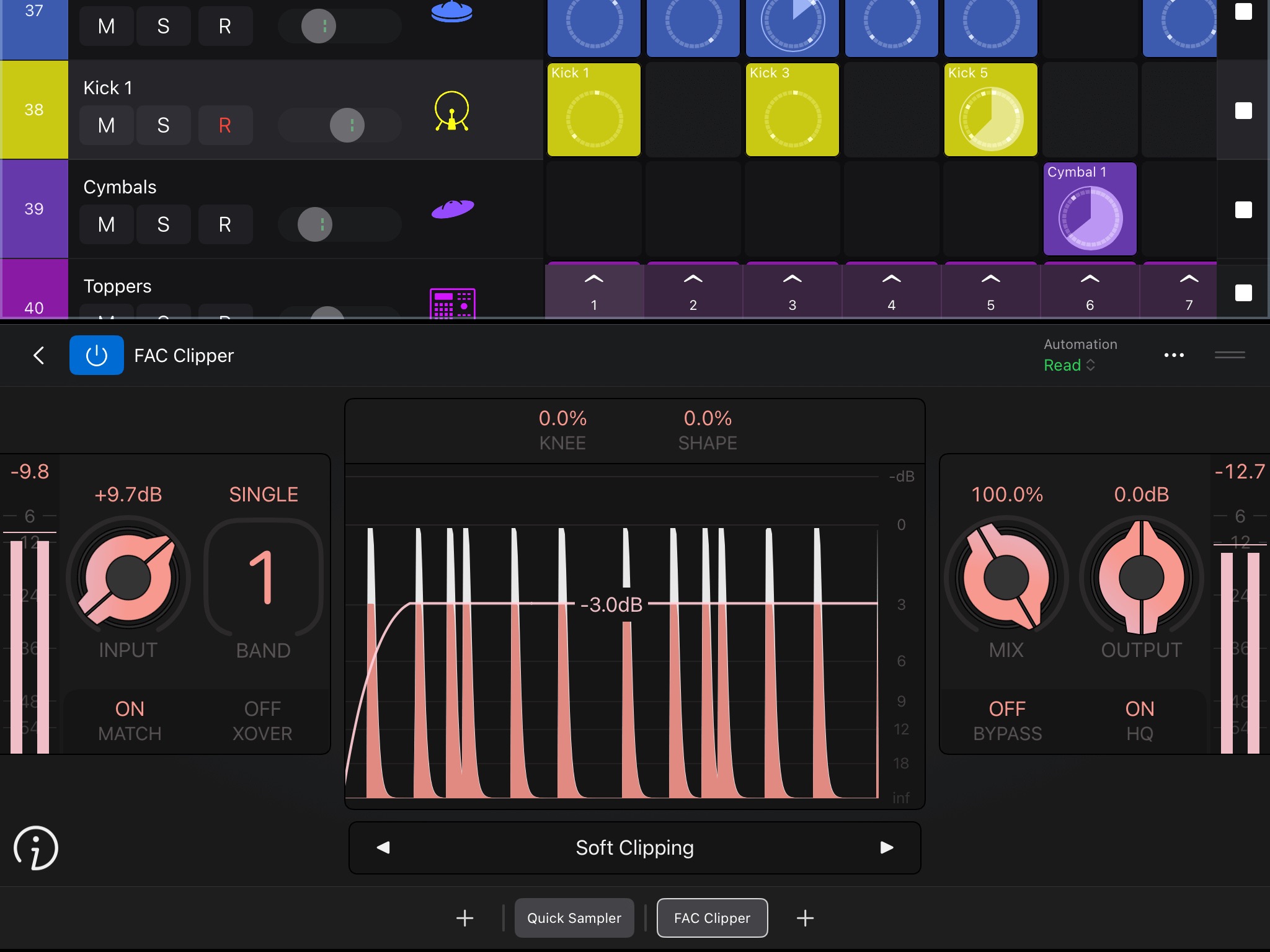Select previous preset with left arrow
The width and height of the screenshot is (1270, 952).
[x=383, y=847]
